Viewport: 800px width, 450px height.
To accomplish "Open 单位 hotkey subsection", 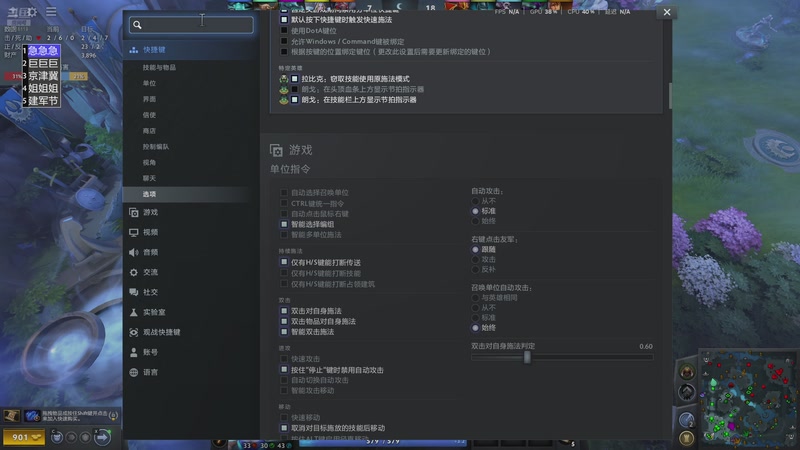I will click(149, 83).
